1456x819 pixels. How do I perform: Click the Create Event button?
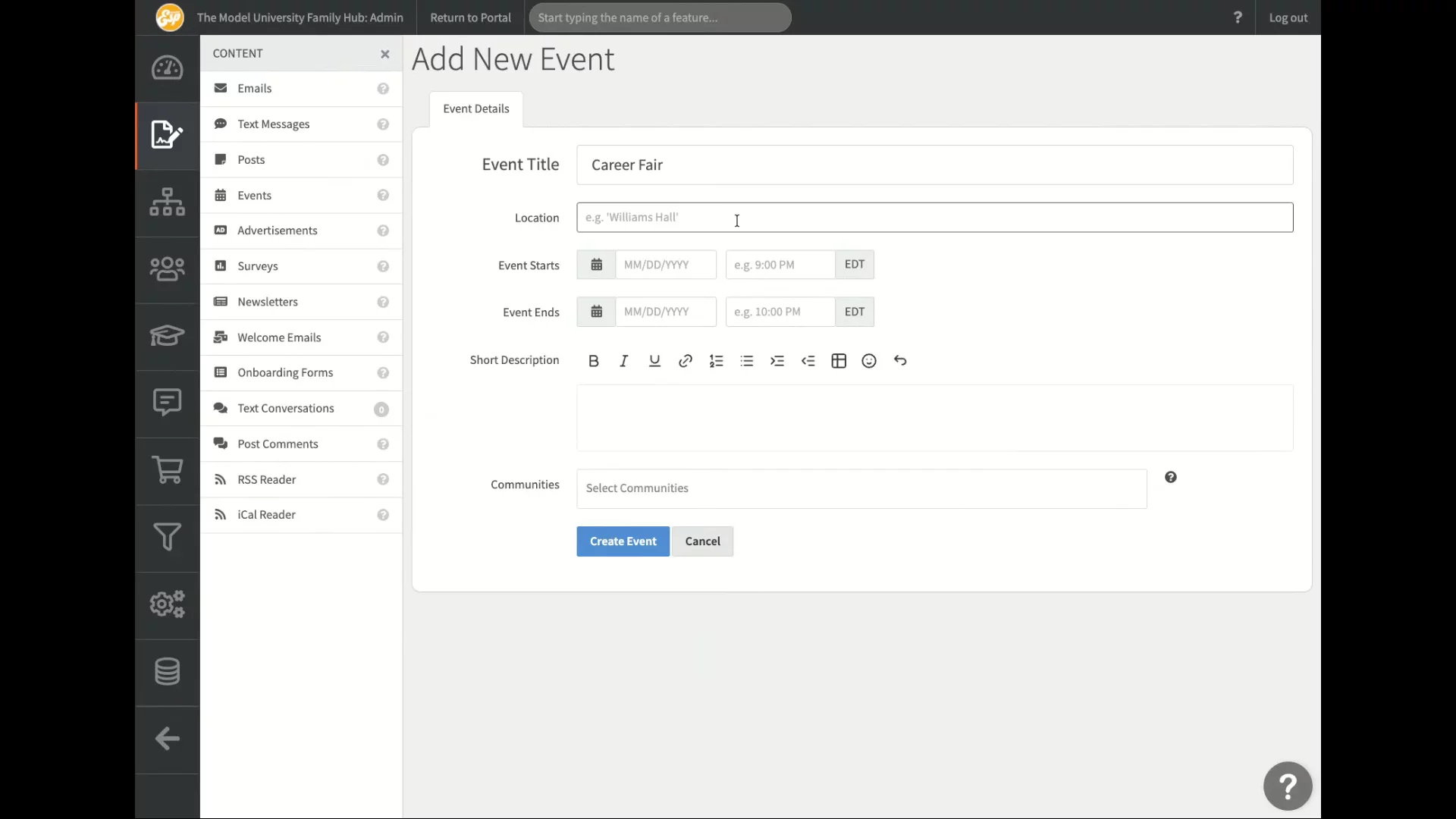[x=623, y=541]
